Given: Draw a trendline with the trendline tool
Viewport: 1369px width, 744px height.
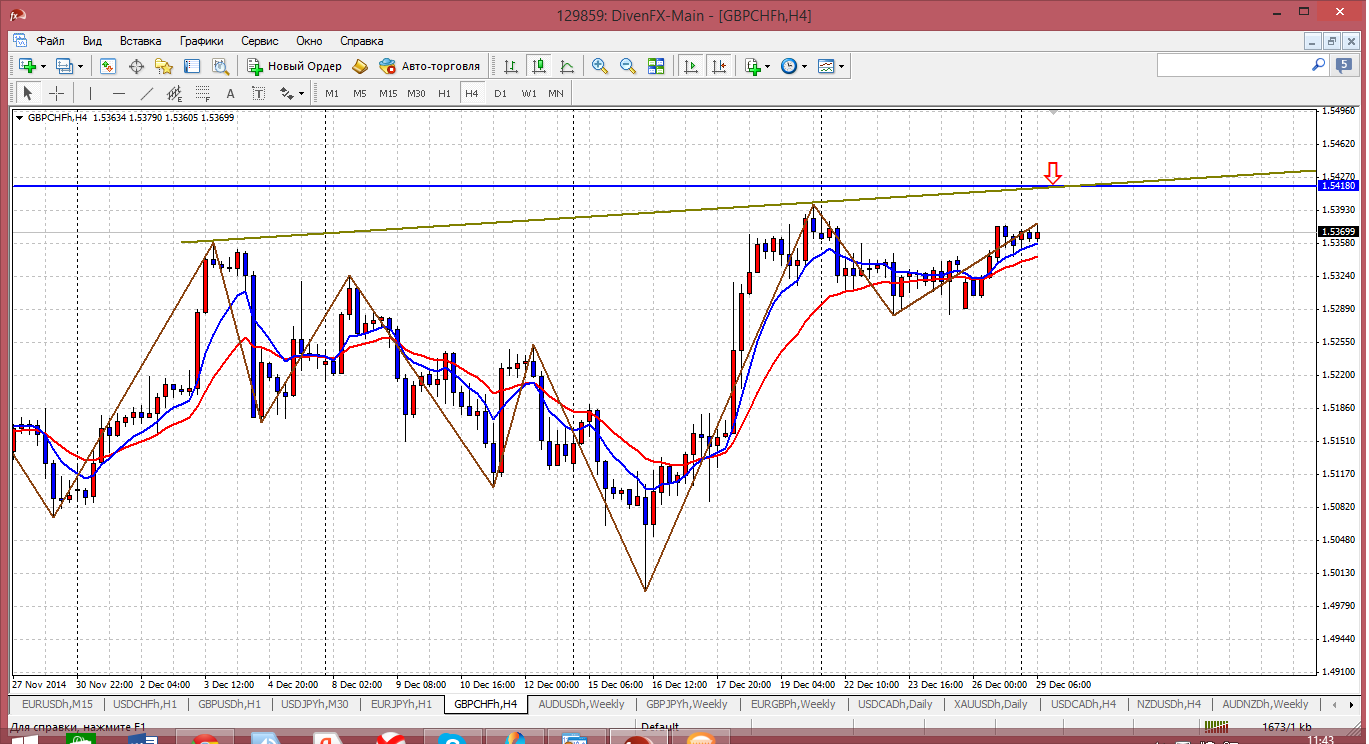Looking at the screenshot, I should 147,93.
